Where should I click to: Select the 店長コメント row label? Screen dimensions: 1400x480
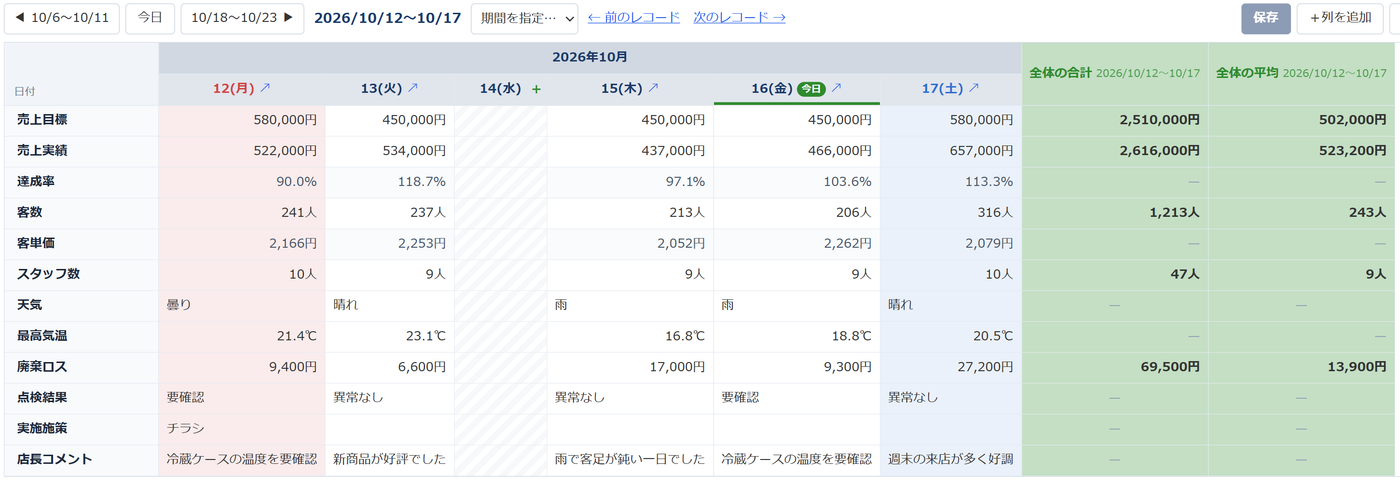pos(82,460)
